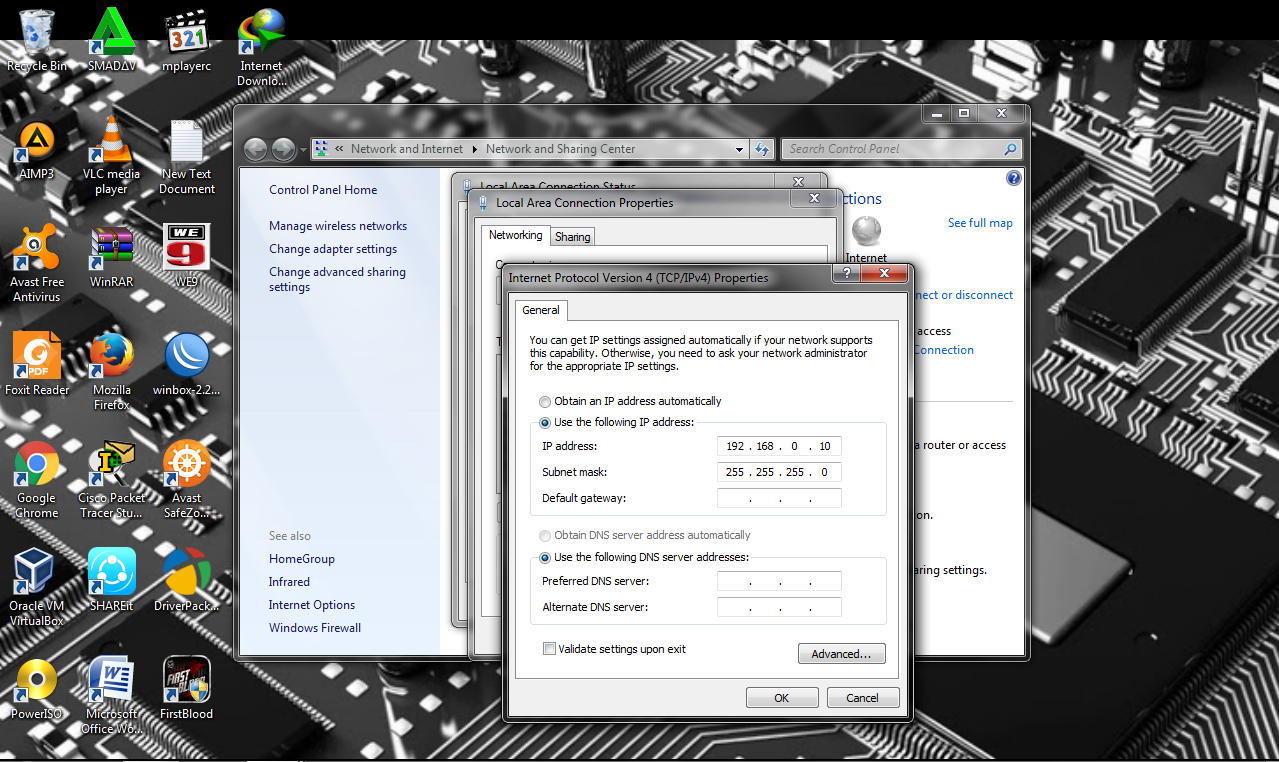Select the Networking tab
This screenshot has width=1279, height=762.
(x=516, y=235)
